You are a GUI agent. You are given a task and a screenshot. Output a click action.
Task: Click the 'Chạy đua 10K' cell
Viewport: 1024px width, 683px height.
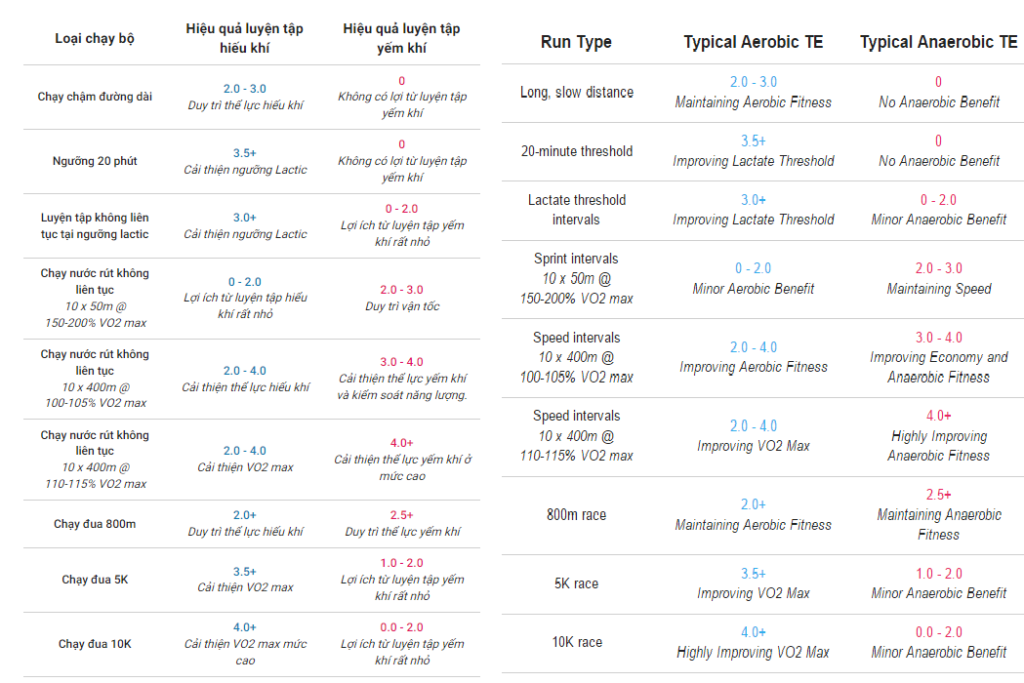click(95, 644)
